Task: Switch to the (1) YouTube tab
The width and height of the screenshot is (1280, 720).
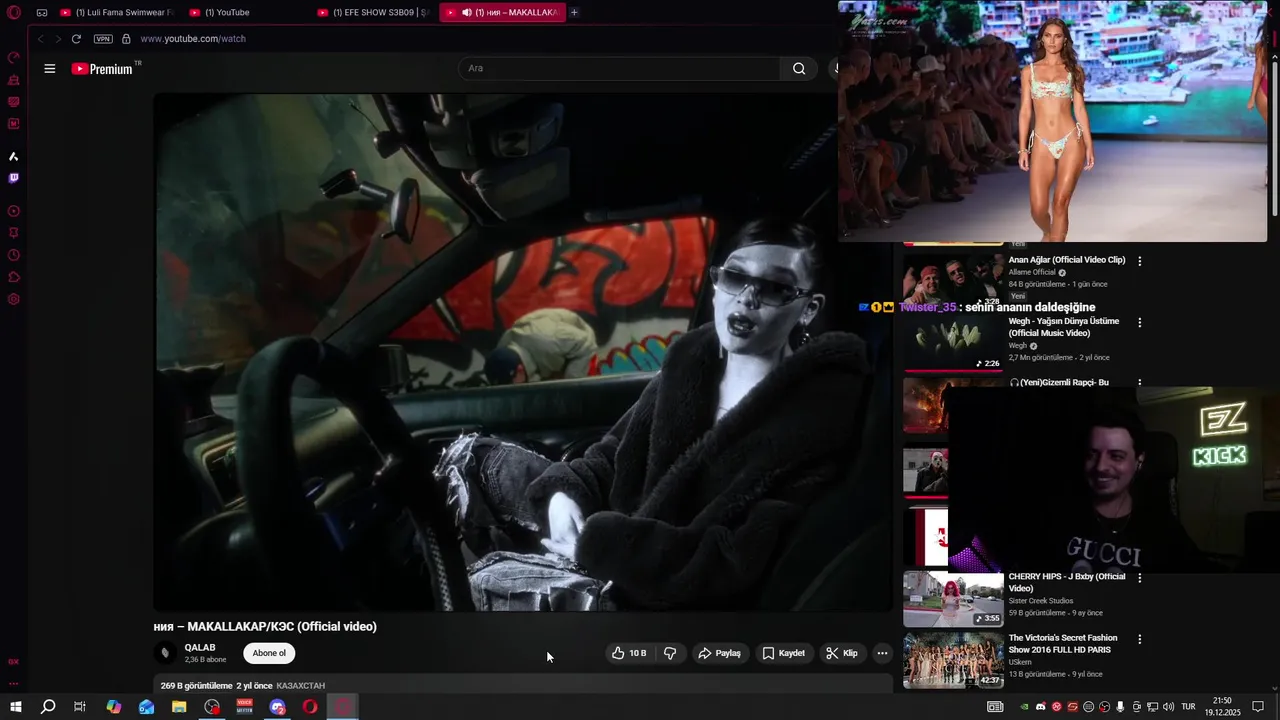Action: (x=245, y=13)
